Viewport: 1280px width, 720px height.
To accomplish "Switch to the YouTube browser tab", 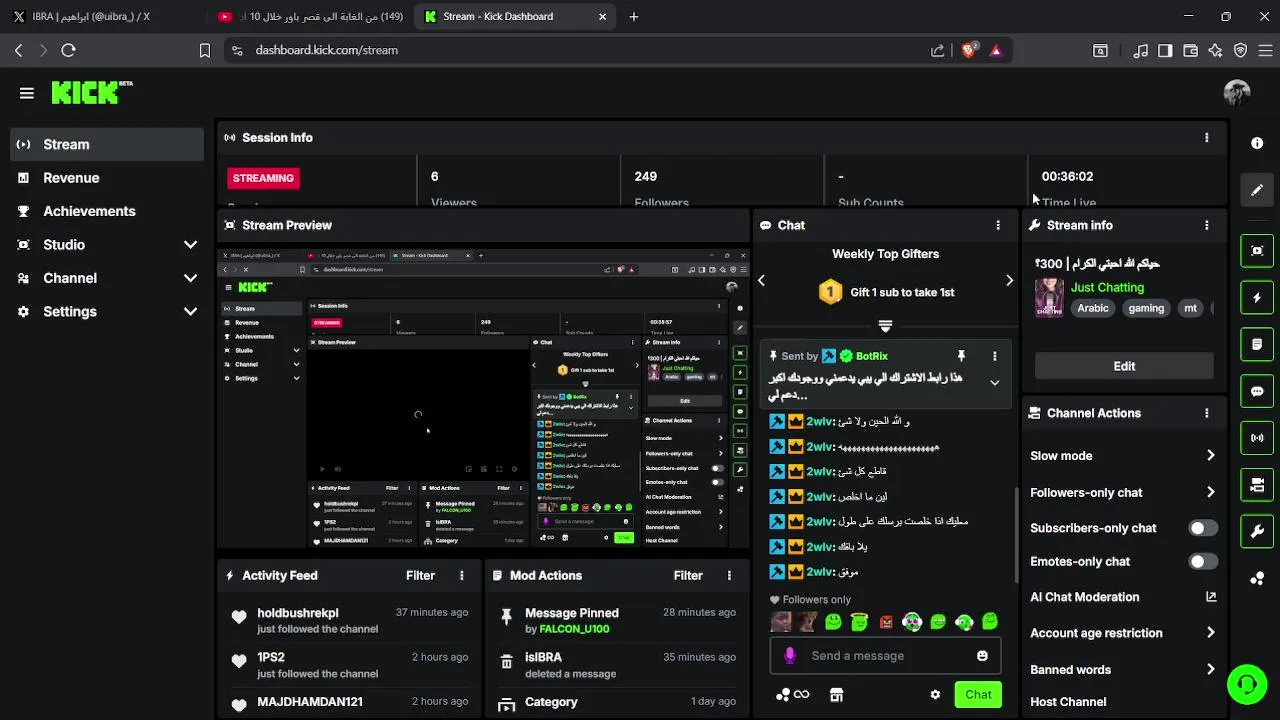I will click(x=310, y=16).
